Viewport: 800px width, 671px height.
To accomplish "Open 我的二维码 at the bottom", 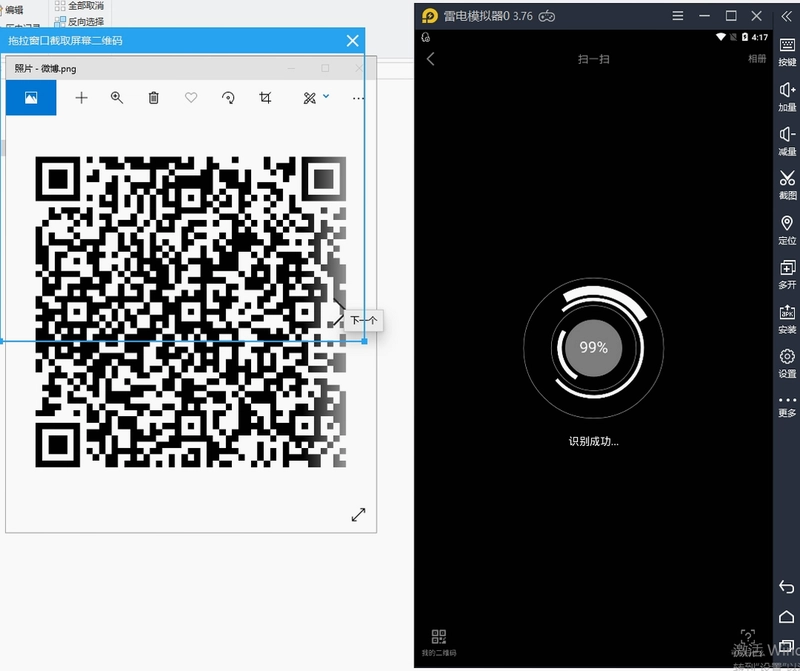I will coord(439,642).
